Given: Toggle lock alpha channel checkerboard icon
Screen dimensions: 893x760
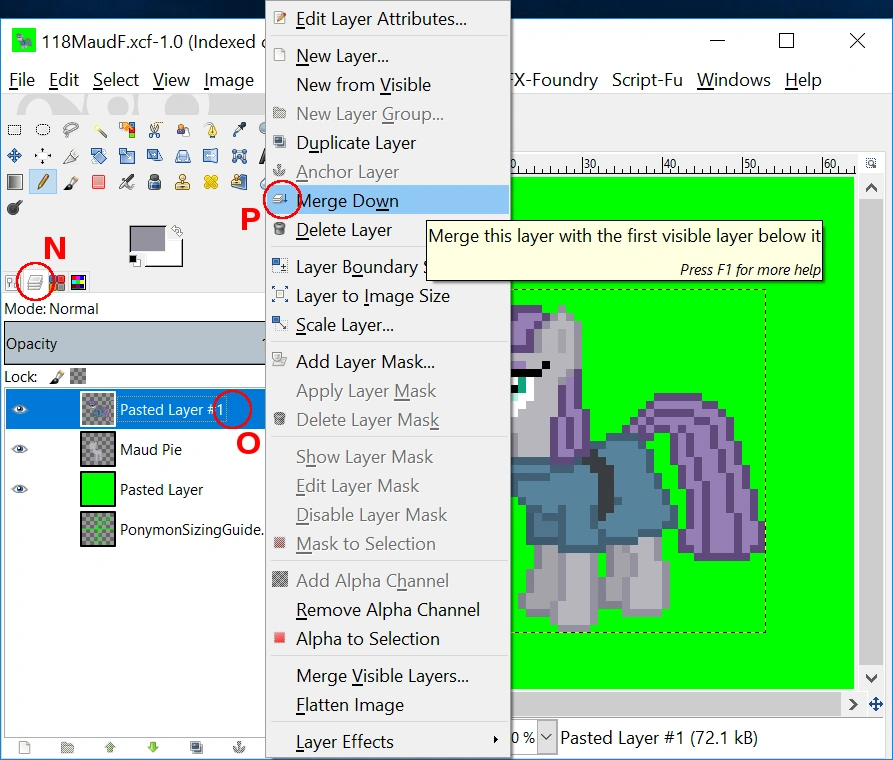Looking at the screenshot, I should click(x=78, y=376).
